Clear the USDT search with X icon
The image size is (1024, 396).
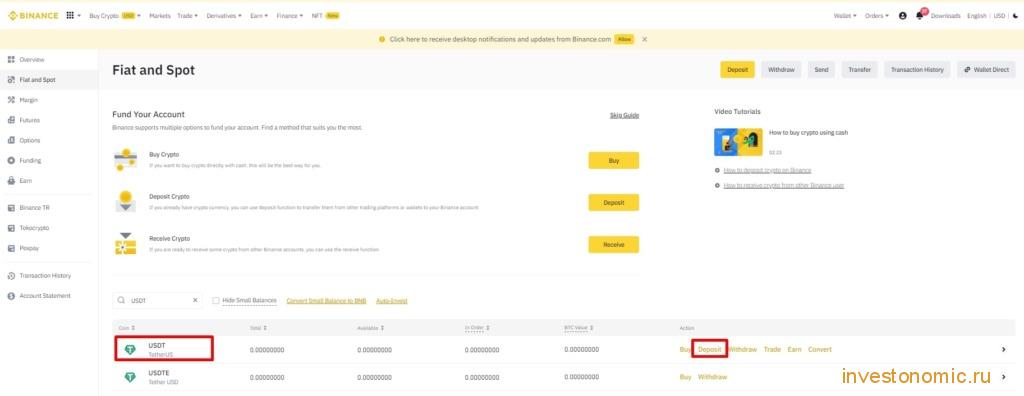(x=195, y=301)
